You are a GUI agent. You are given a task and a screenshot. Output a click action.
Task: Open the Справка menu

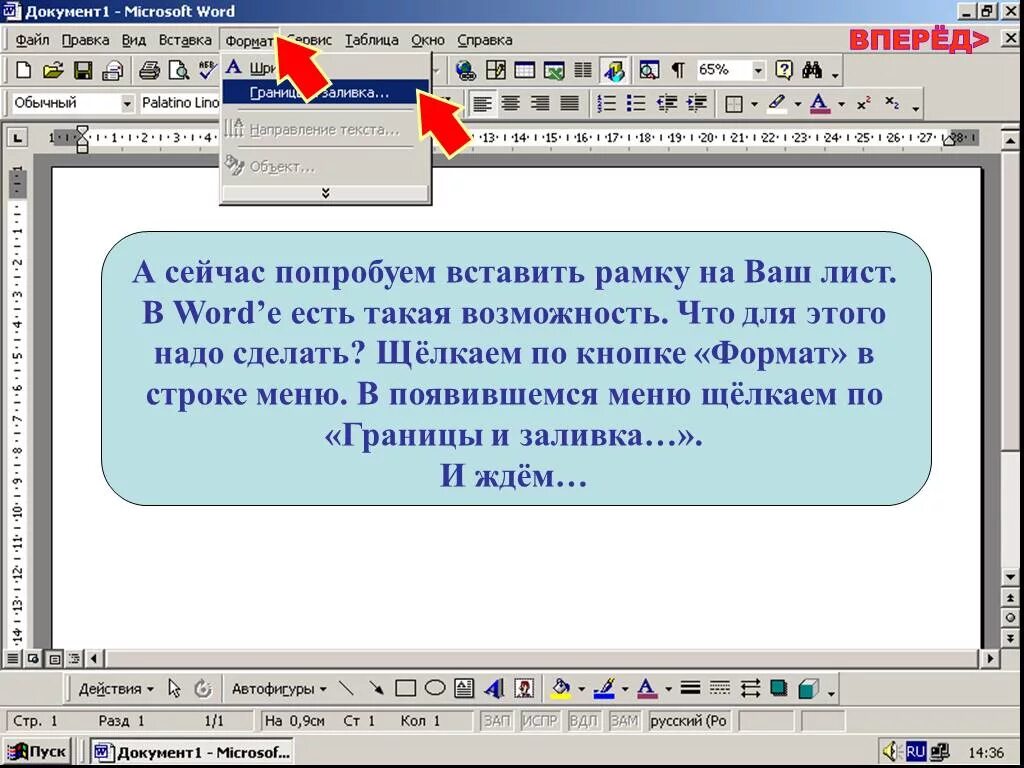(x=484, y=40)
